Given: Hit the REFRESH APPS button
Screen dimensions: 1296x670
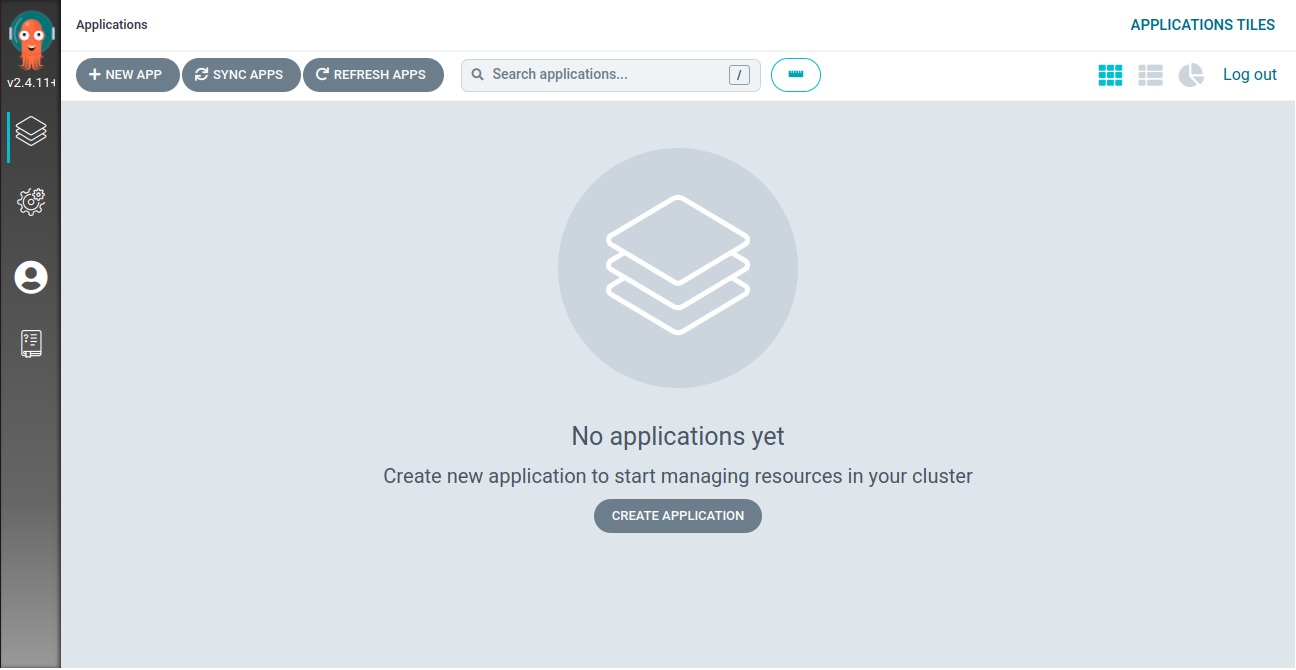Looking at the screenshot, I should (372, 75).
